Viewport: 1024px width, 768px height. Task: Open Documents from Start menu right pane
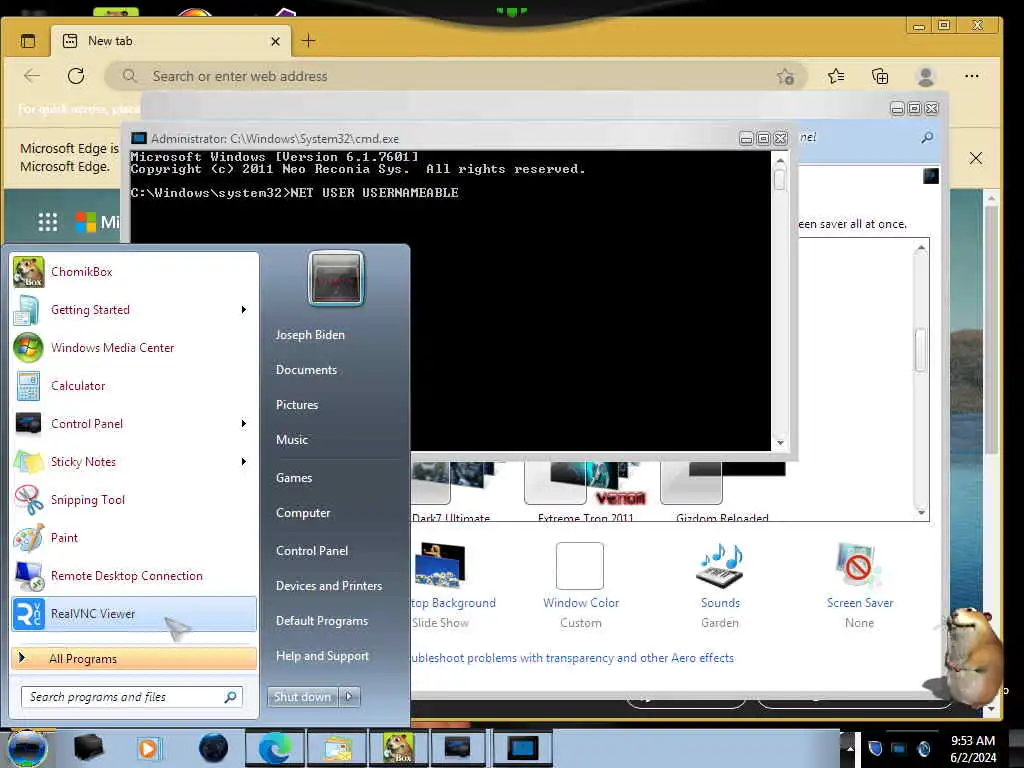click(x=306, y=370)
